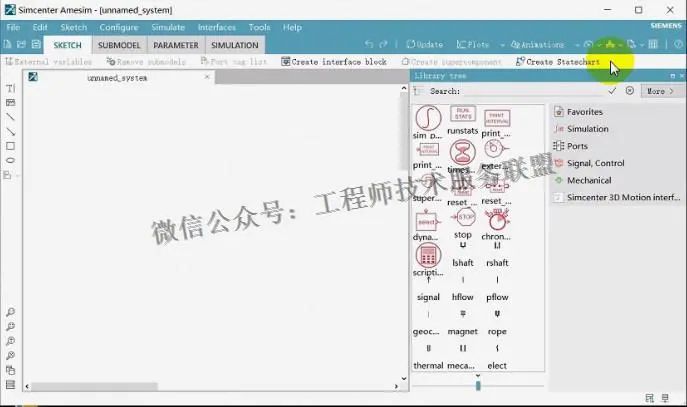Clear search with the circled X icon
This screenshot has height=407, width=687.
pyautogui.click(x=630, y=91)
